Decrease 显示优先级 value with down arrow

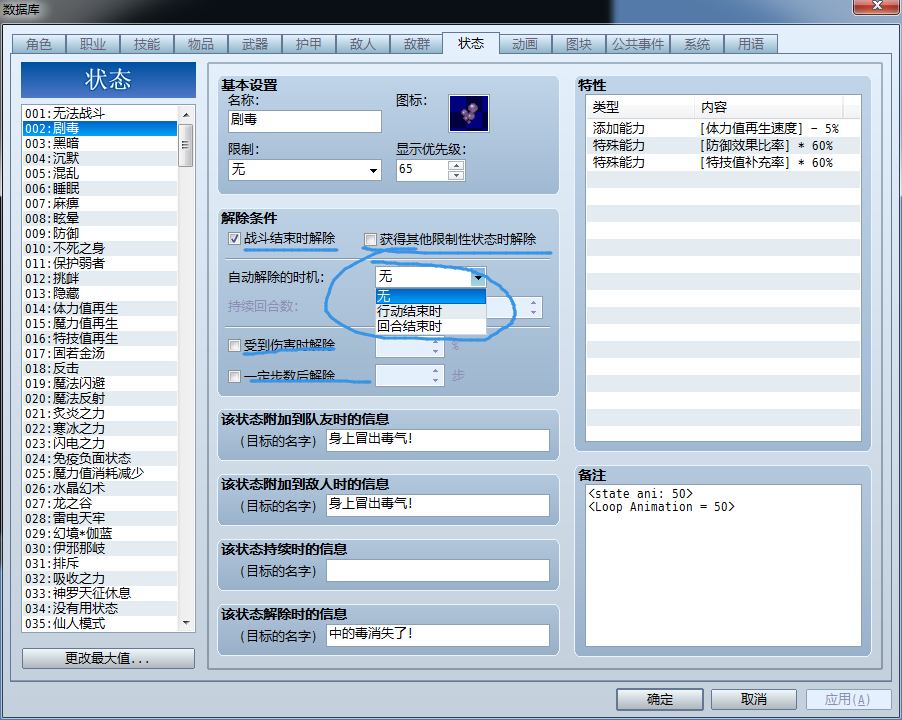point(456,175)
